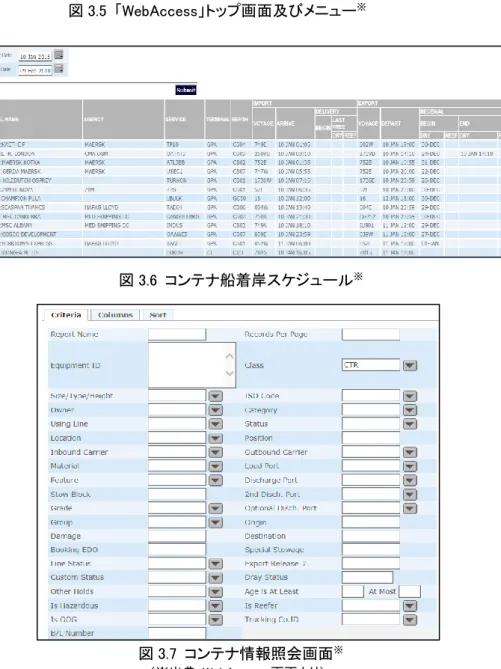This screenshot has height=669, width=501.
Task: Click the Destination input field
Action: point(370,536)
